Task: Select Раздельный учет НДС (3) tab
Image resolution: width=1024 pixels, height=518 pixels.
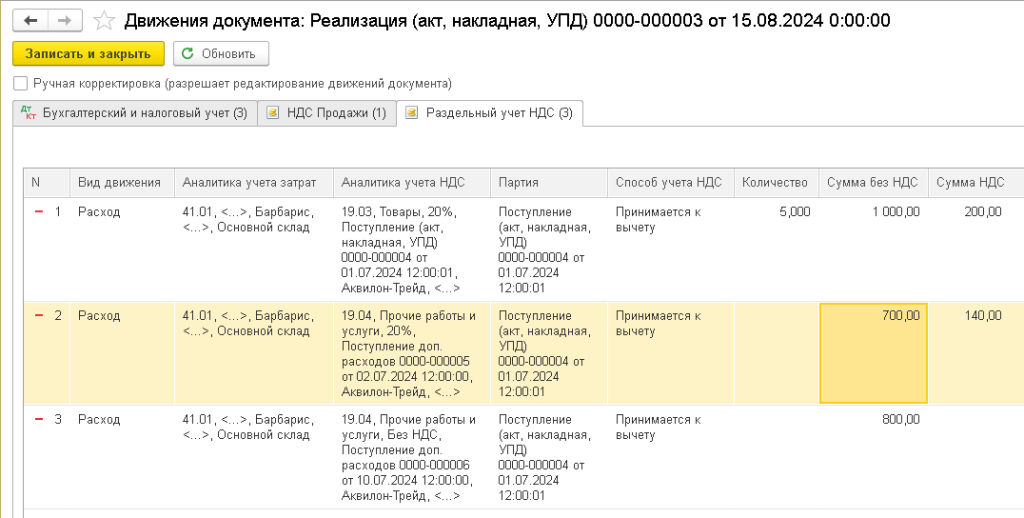Action: [x=490, y=113]
